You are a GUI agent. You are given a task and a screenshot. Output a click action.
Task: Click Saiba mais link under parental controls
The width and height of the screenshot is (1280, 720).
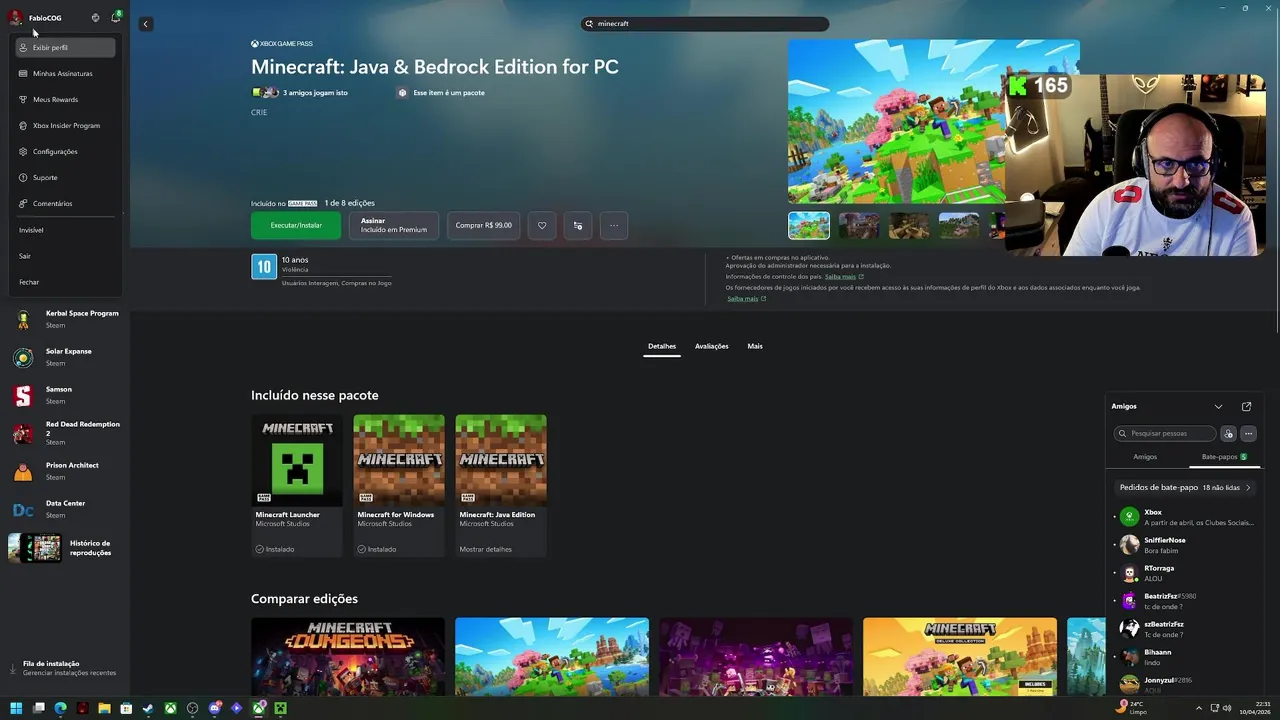(840, 276)
